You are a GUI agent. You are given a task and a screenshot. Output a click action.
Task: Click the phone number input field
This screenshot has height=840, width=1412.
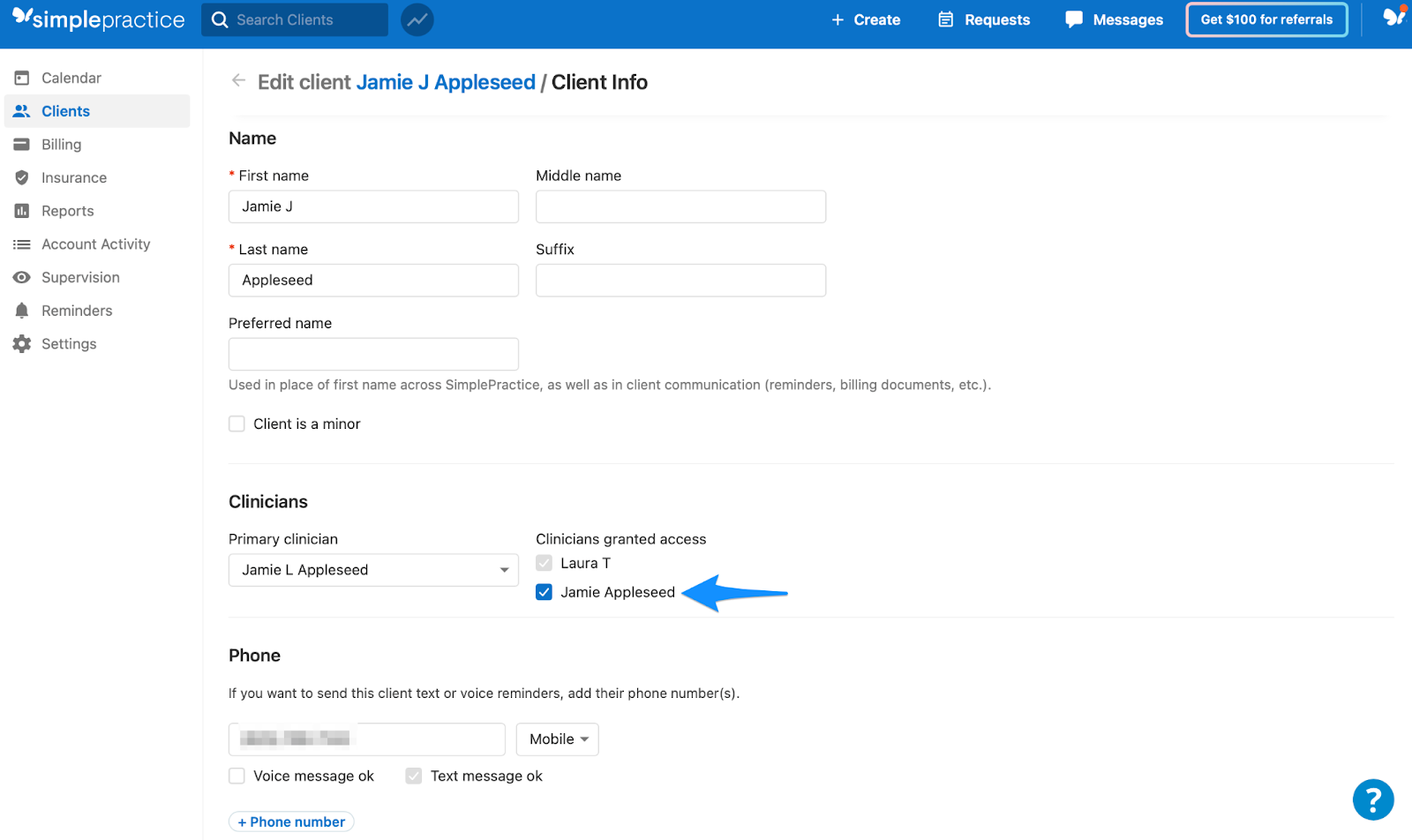click(x=366, y=739)
